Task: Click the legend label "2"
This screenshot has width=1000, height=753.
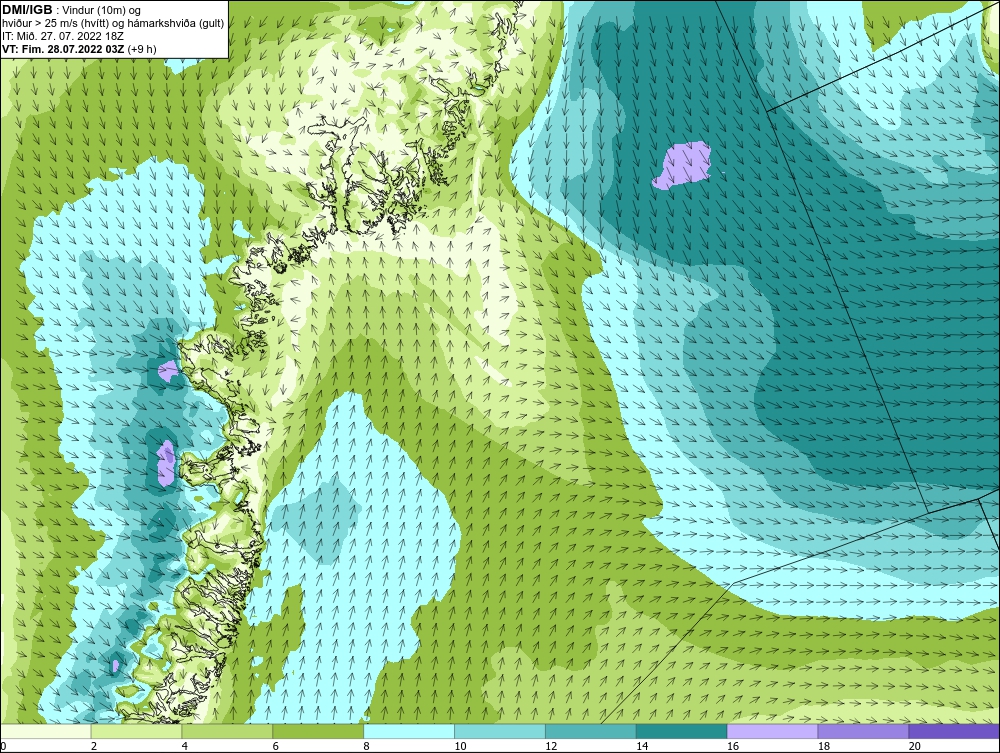Action: tap(94, 746)
